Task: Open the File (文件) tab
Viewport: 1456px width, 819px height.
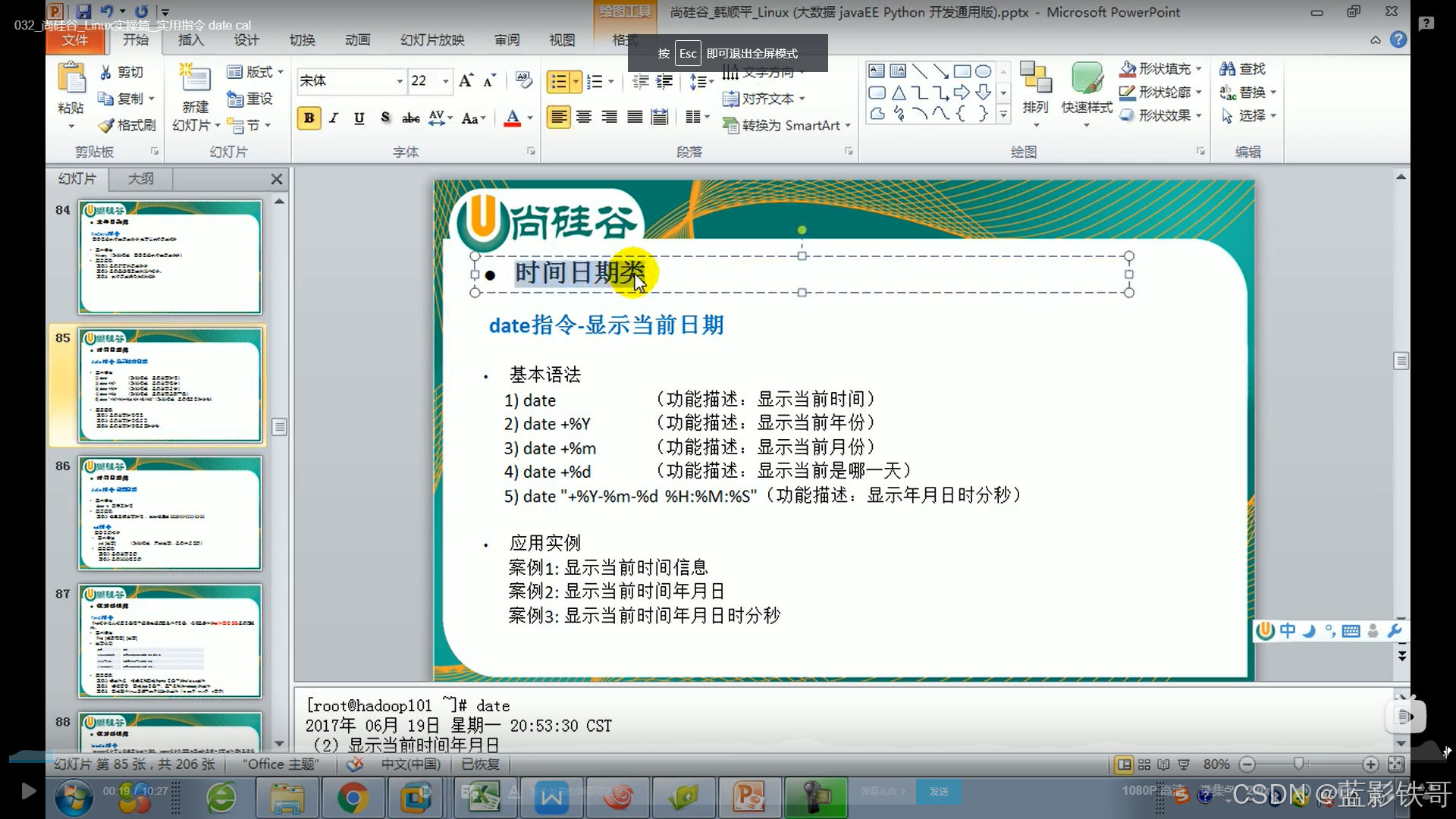Action: (74, 39)
